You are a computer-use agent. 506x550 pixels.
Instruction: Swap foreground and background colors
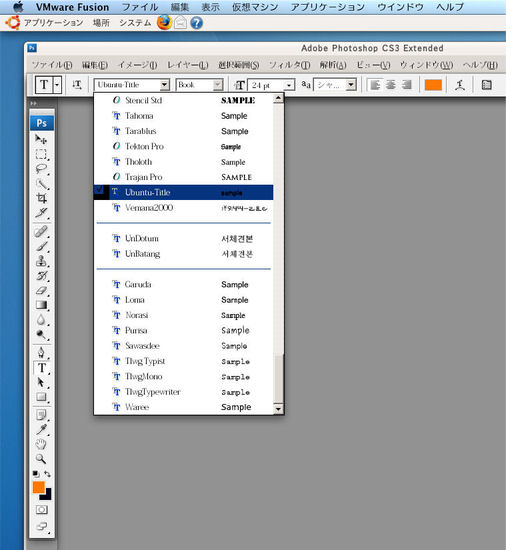point(47,474)
